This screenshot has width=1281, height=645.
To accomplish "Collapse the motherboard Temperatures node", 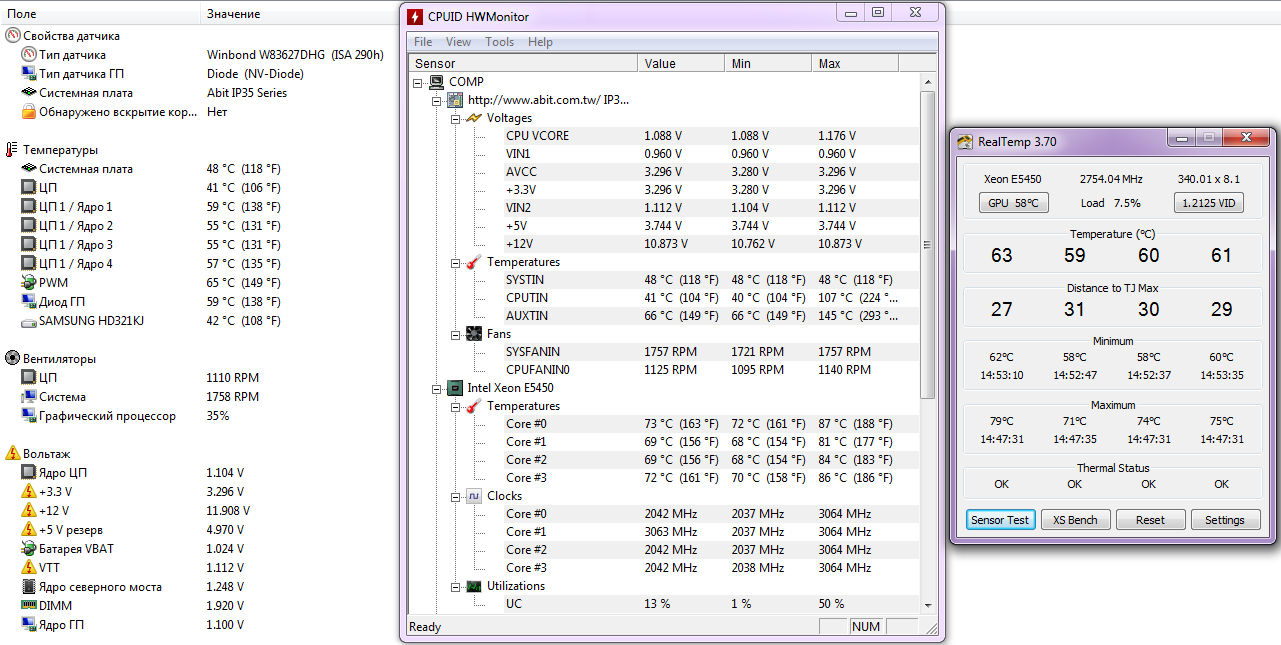I will 453,262.
